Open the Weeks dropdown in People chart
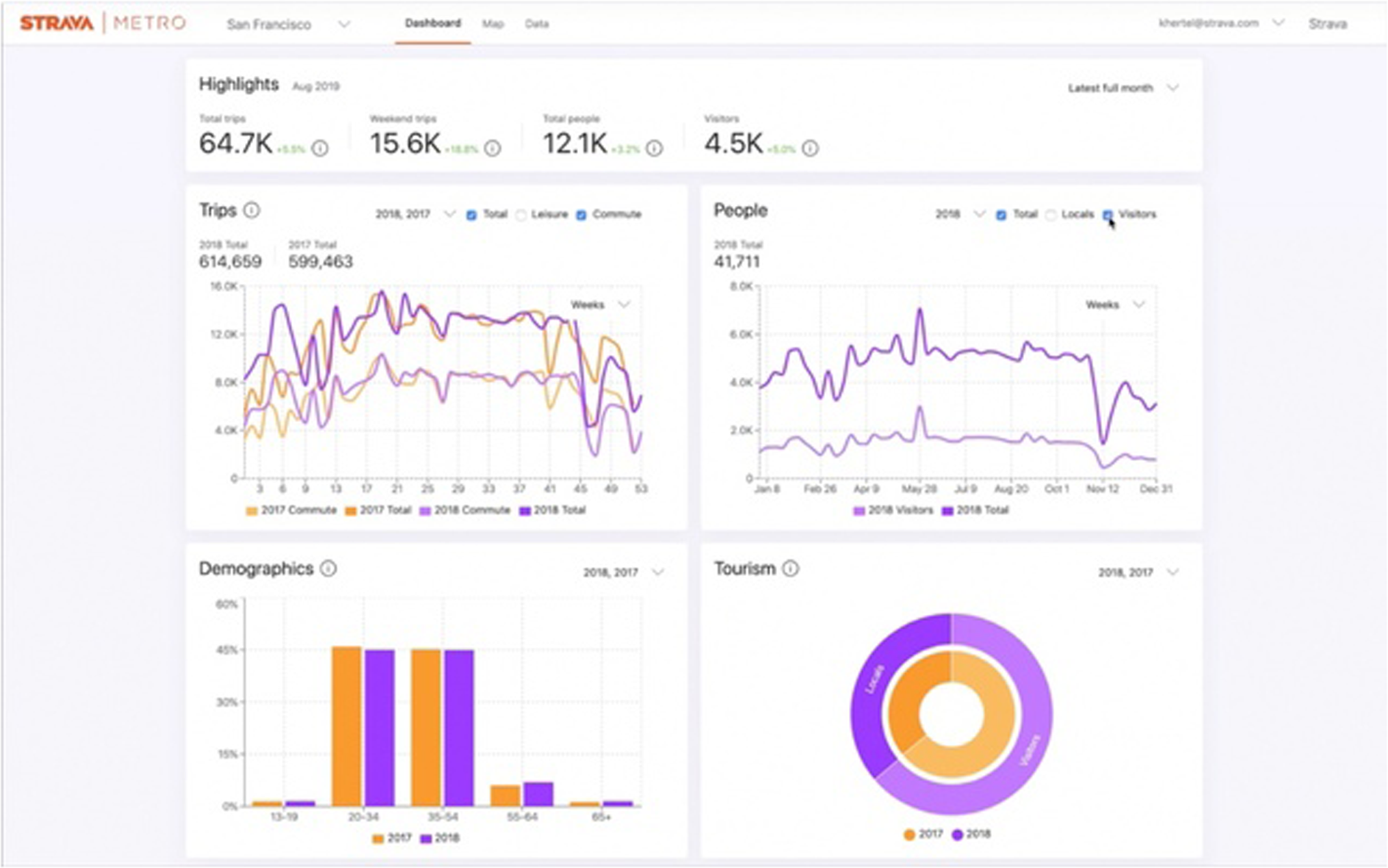Image resolution: width=1388 pixels, height=868 pixels. click(1115, 305)
